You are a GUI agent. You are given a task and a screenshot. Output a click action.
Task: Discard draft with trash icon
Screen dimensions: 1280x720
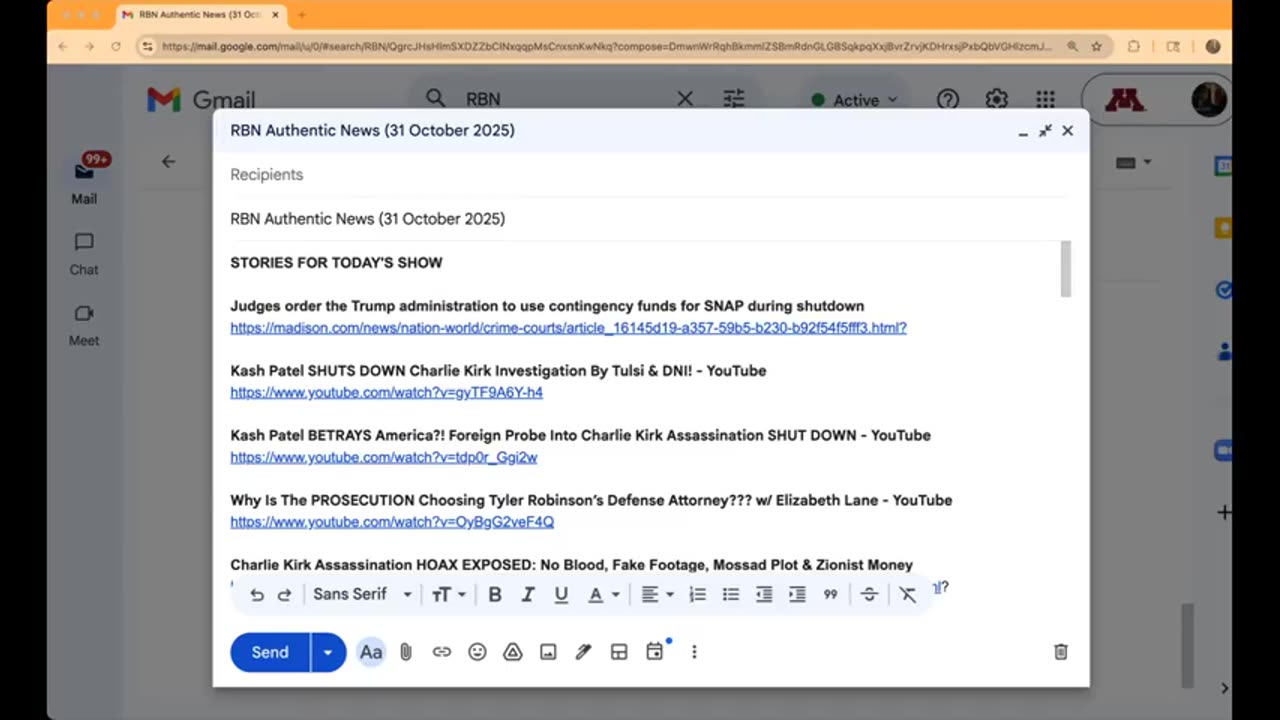click(1061, 652)
